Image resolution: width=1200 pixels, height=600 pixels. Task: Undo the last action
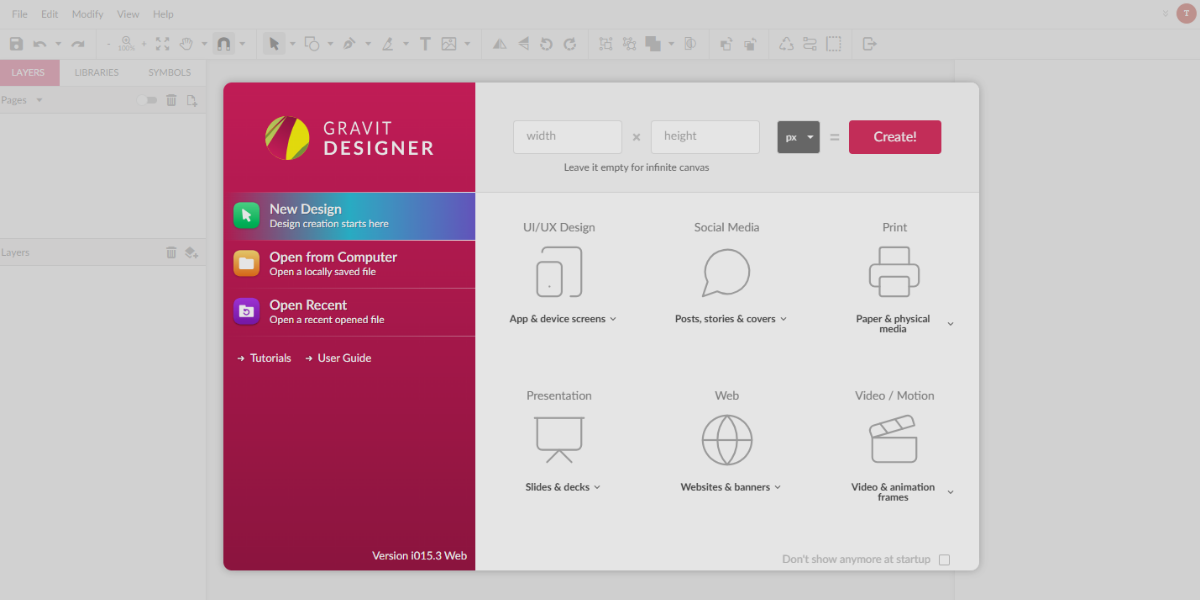40,44
